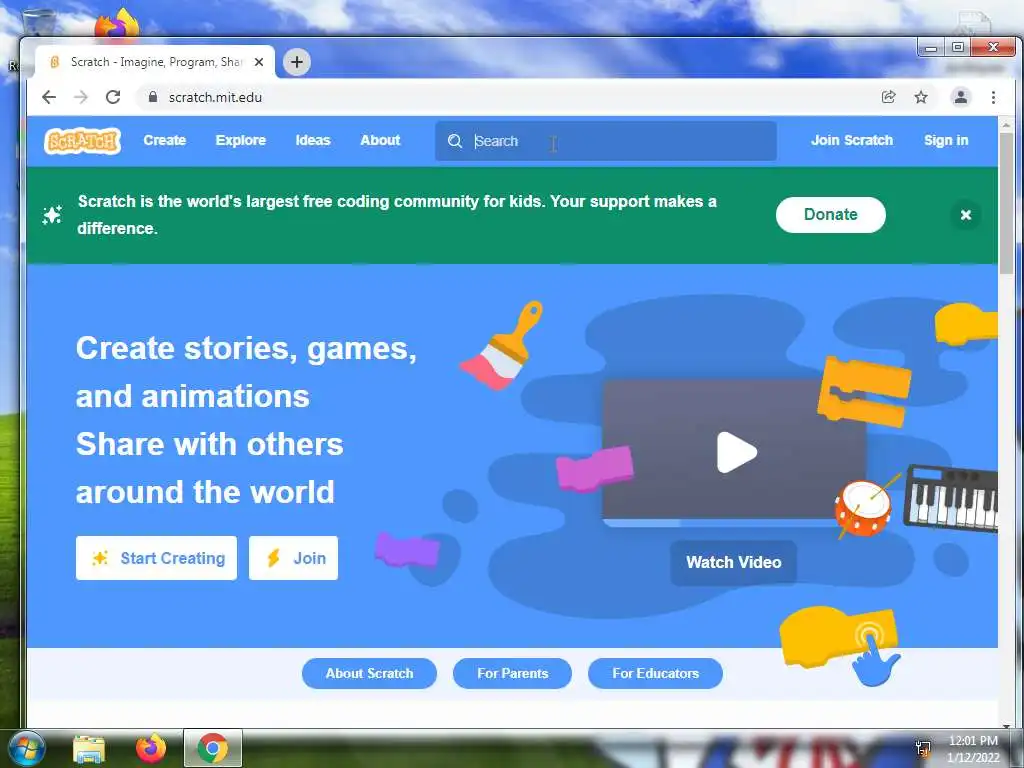Click the padlock site info icon
This screenshot has width=1024, height=768.
pyautogui.click(x=153, y=97)
